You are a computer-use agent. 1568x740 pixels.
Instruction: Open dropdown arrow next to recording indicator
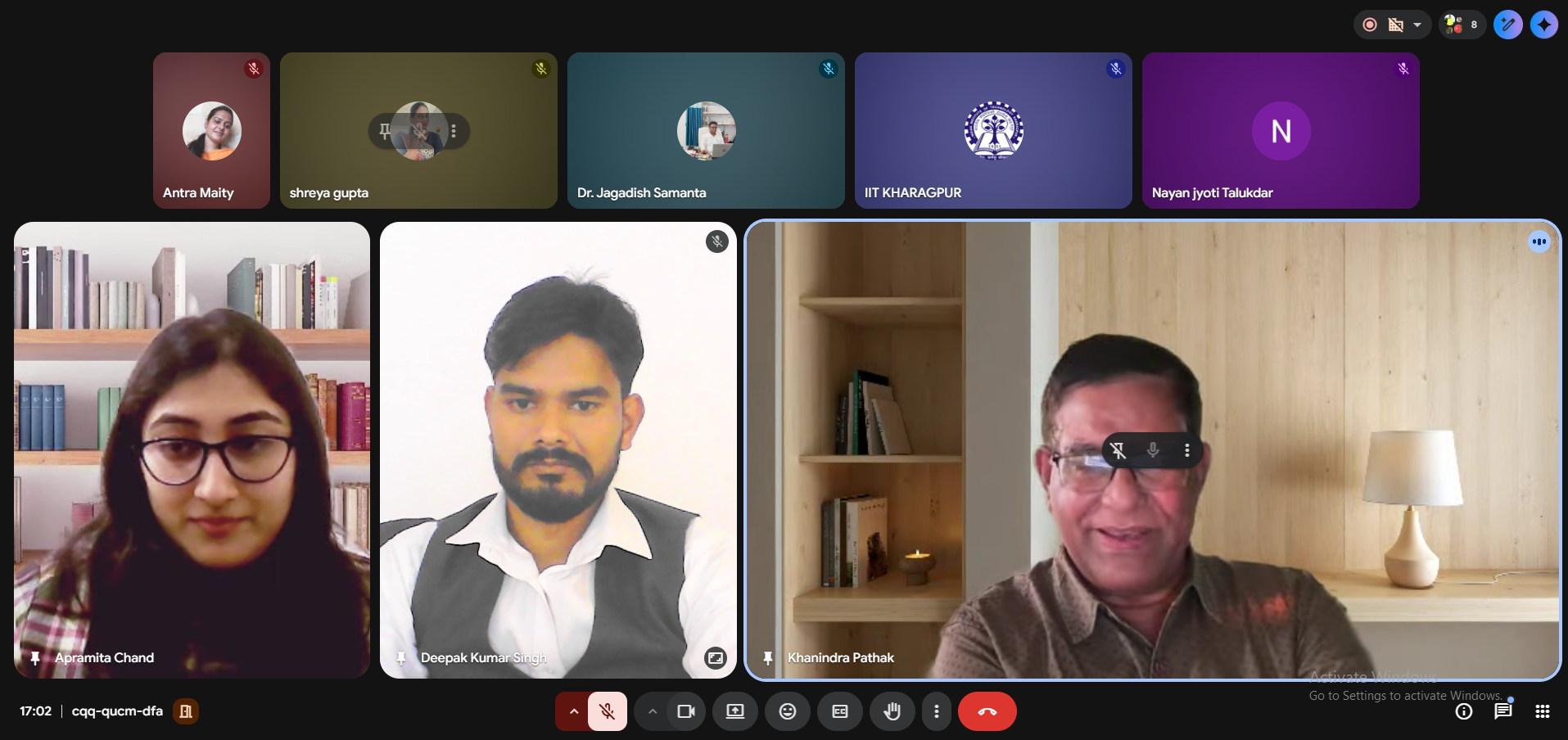tap(1417, 25)
